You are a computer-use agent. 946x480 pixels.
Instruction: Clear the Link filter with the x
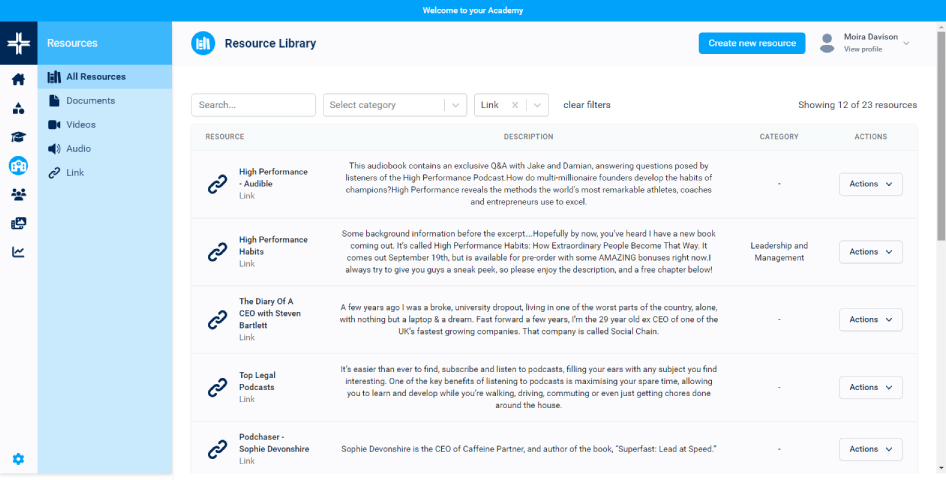pyautogui.click(x=515, y=105)
